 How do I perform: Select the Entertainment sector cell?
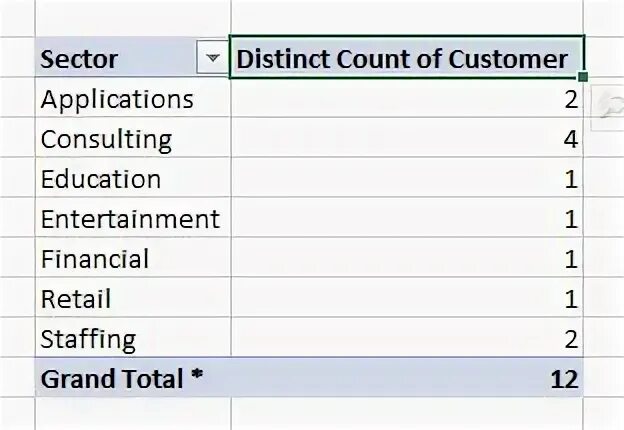(130, 219)
